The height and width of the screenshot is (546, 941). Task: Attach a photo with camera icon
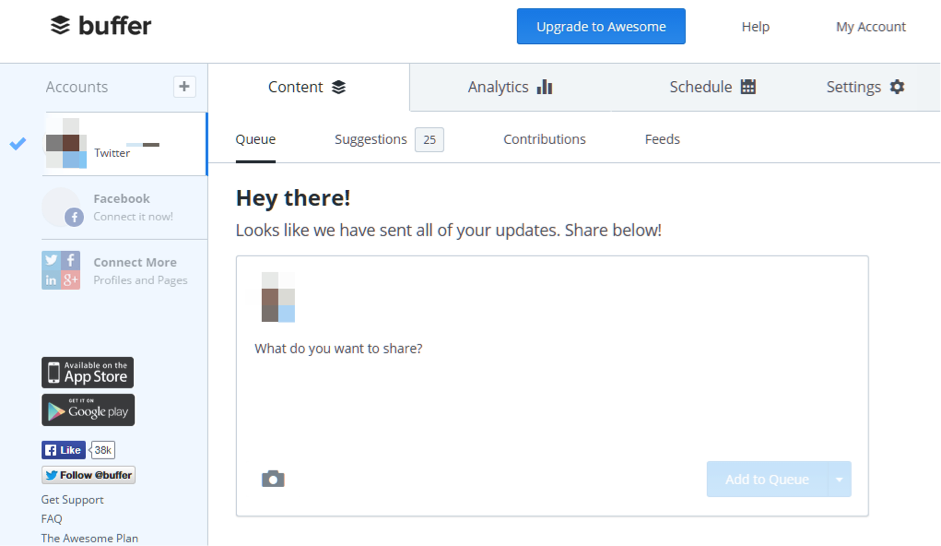tap(273, 479)
